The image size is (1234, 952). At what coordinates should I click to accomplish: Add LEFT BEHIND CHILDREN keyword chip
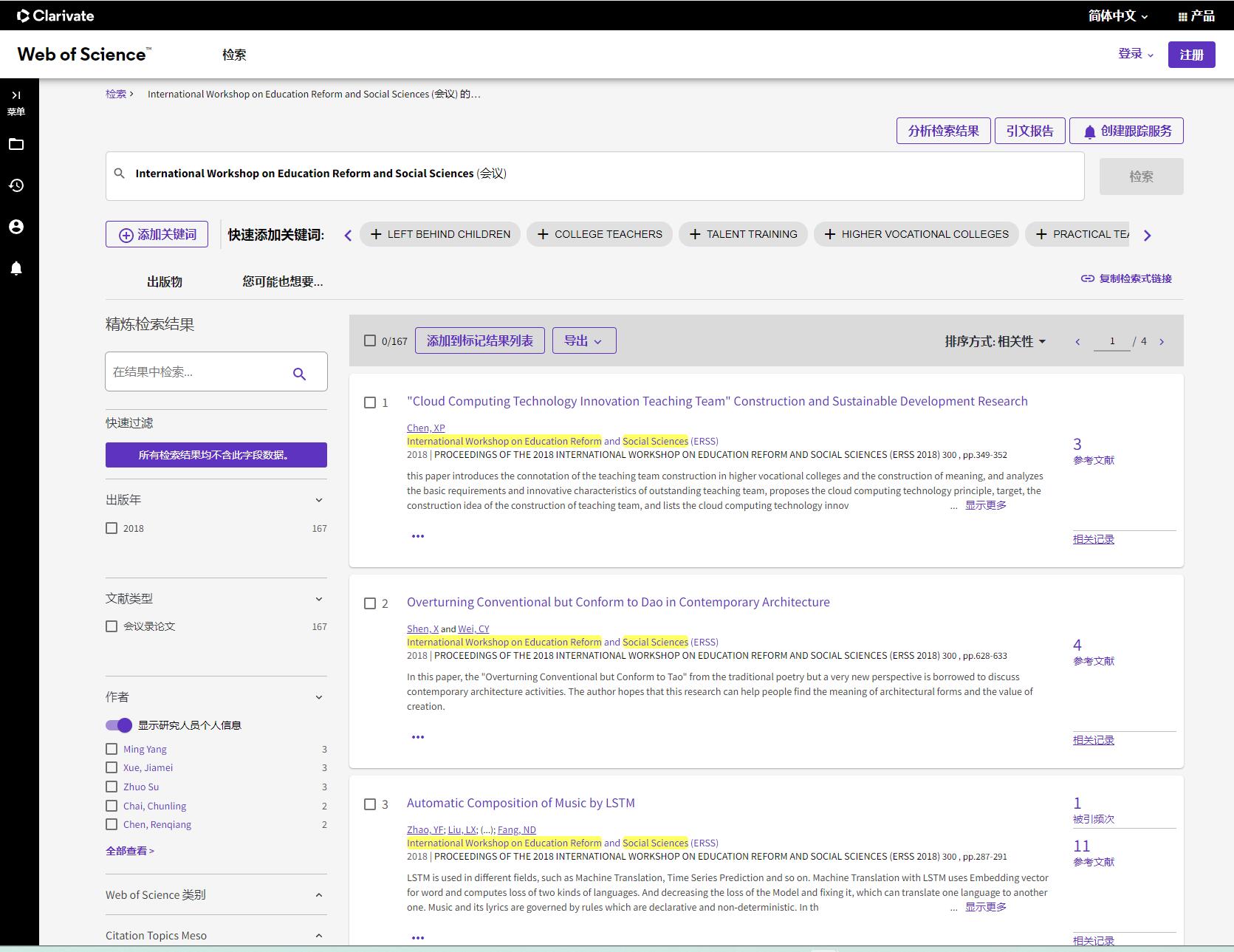point(440,234)
